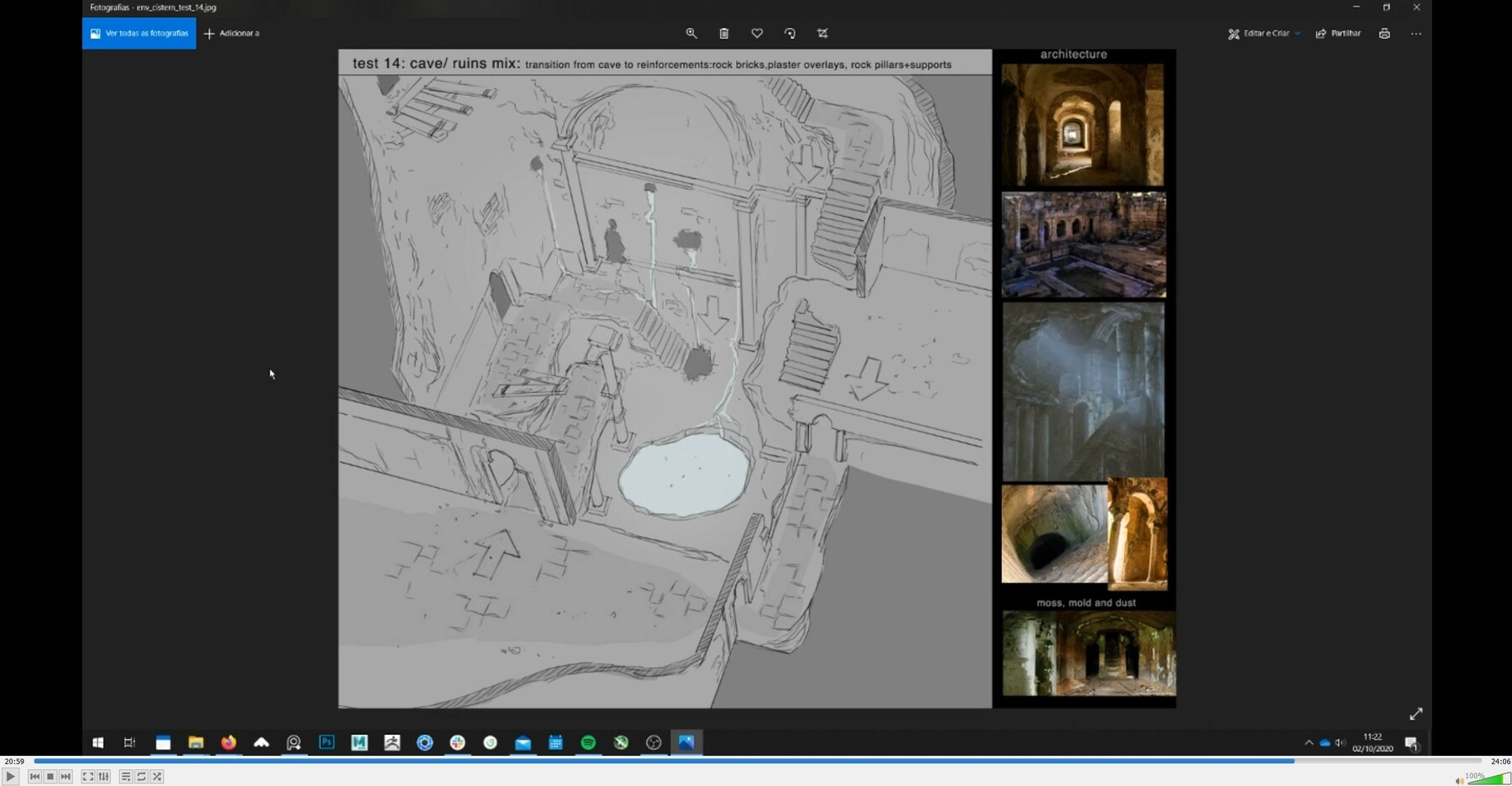
Task: Toggle shuffle/random playback in VLC
Action: [157, 777]
